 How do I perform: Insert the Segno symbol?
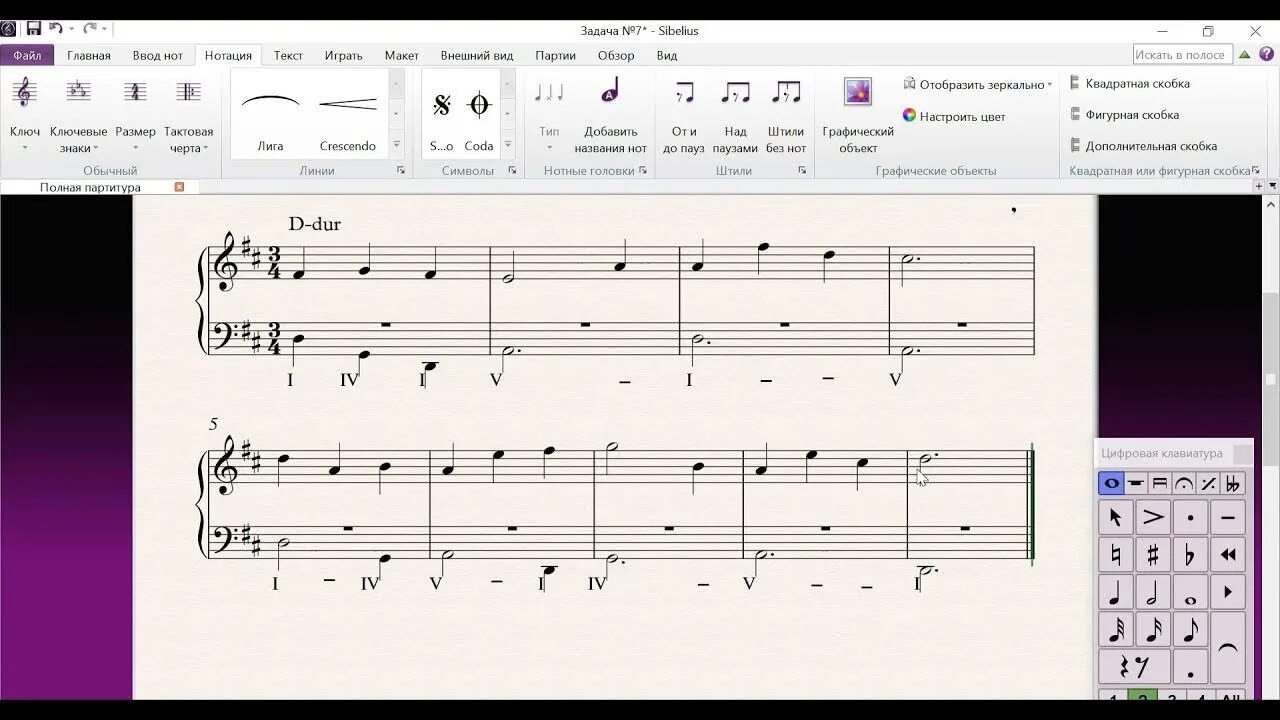[x=442, y=113]
